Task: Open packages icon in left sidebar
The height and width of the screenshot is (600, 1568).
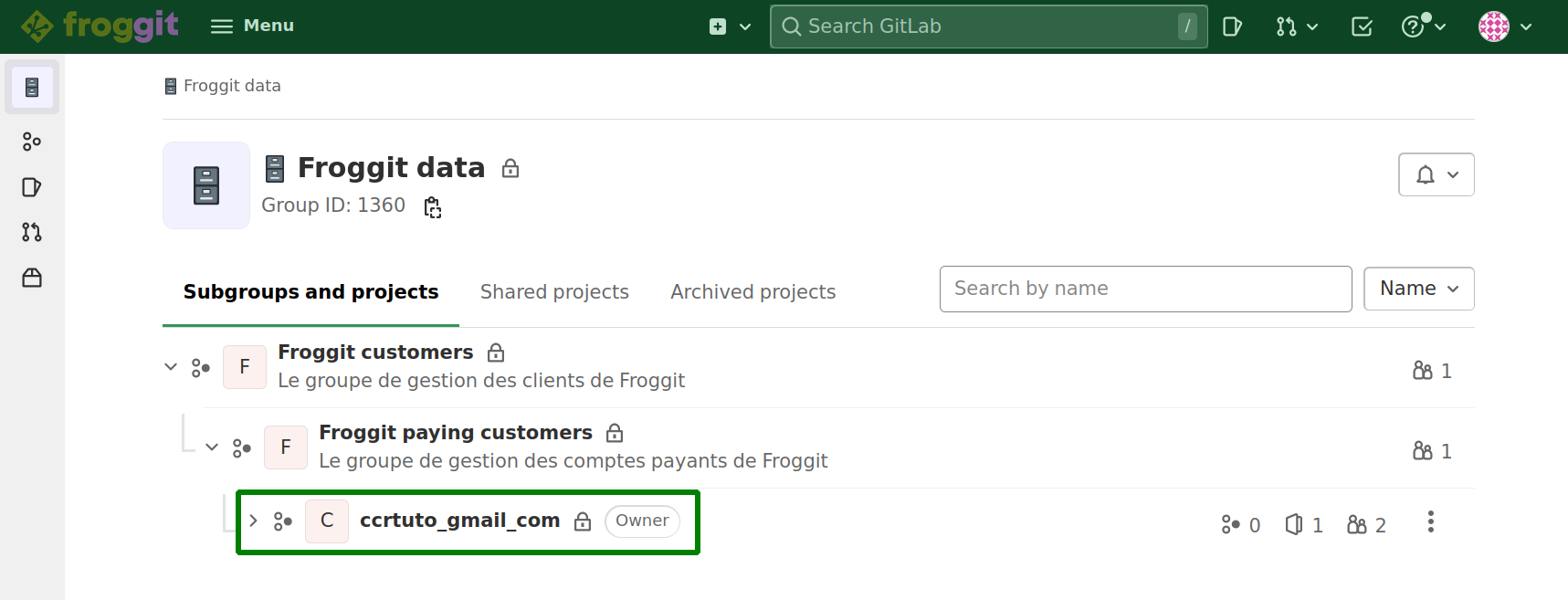Action: 32,278
